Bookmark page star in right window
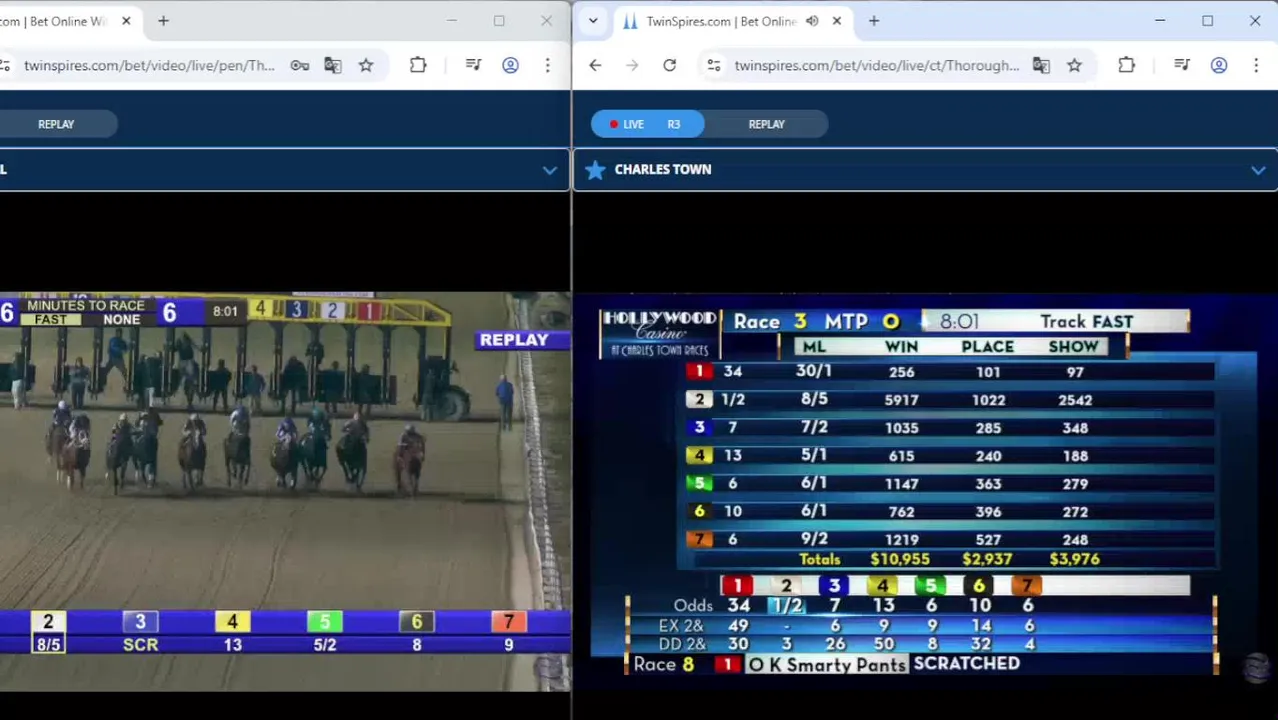The image size is (1278, 720). (x=1074, y=65)
